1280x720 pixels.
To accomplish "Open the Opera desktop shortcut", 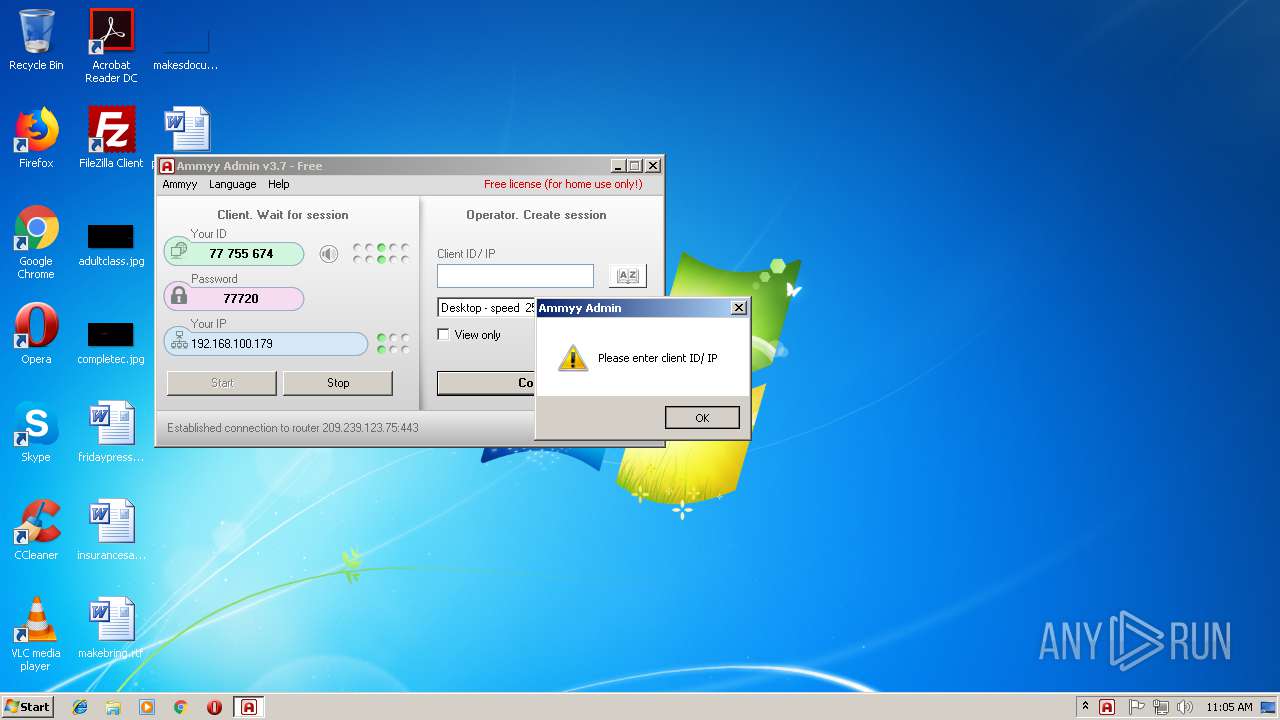I will pyautogui.click(x=36, y=334).
